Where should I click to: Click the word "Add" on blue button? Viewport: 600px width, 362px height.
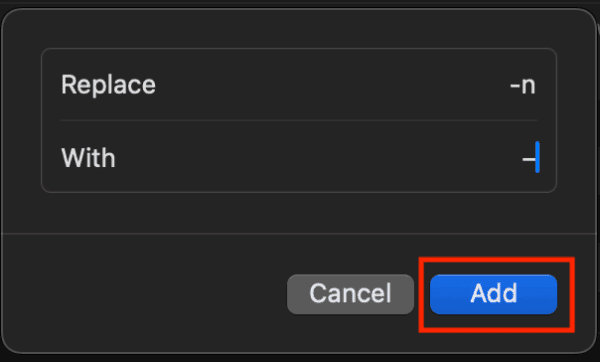pos(494,294)
